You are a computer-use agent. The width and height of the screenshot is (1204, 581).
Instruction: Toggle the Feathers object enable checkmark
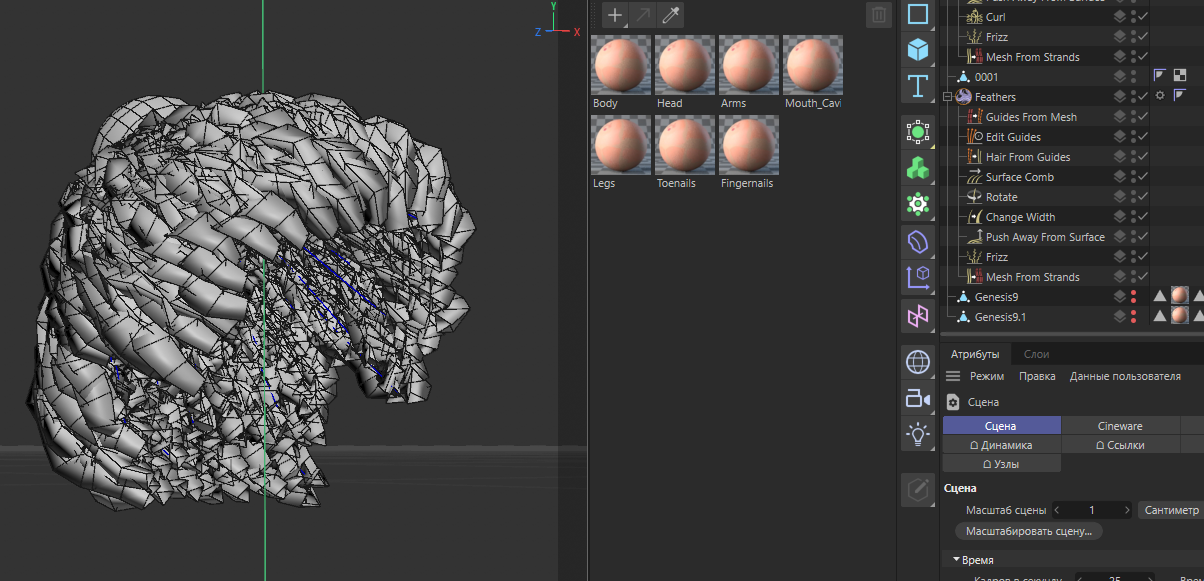click(x=1143, y=97)
